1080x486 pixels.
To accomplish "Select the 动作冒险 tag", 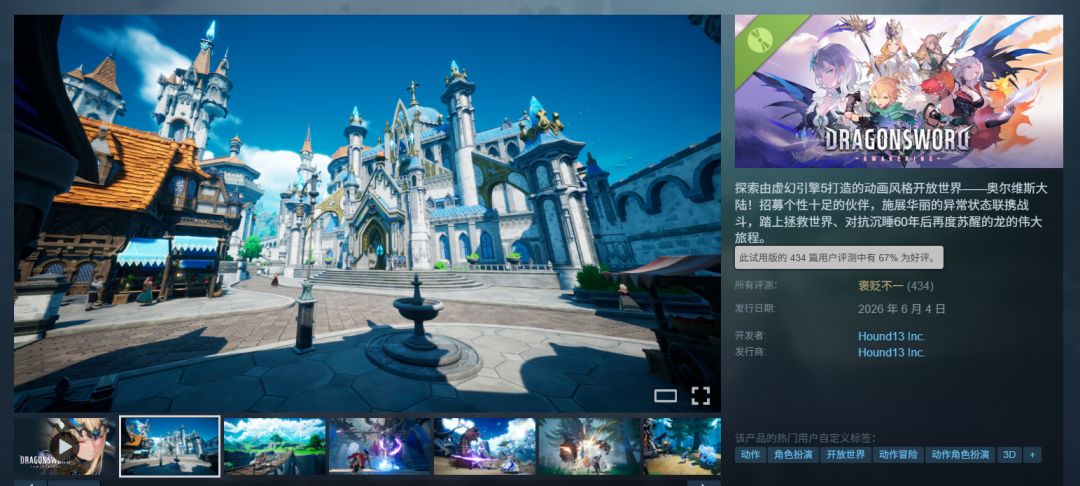I will tap(898, 455).
